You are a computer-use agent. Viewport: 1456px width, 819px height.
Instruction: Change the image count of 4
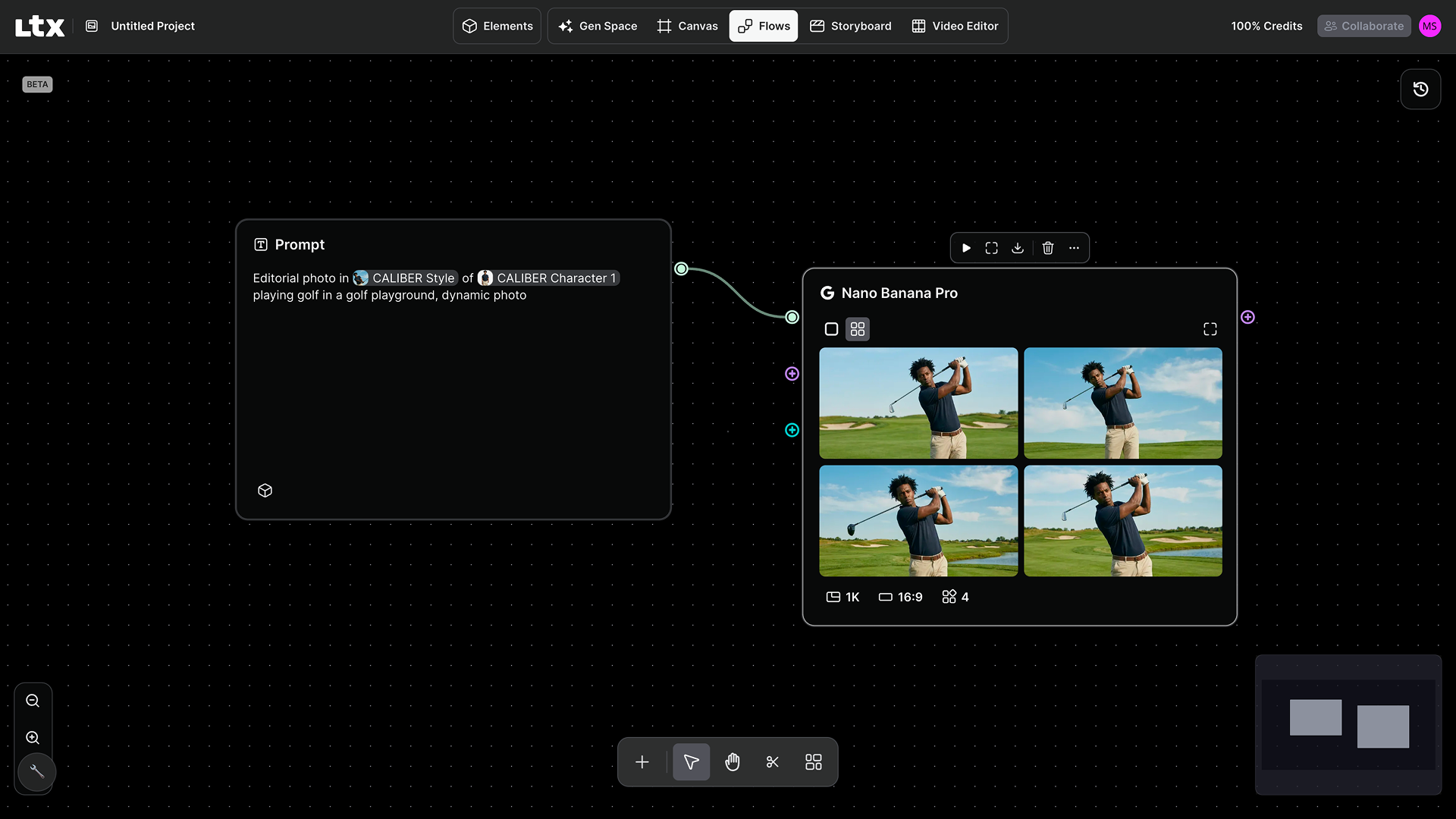[955, 597]
